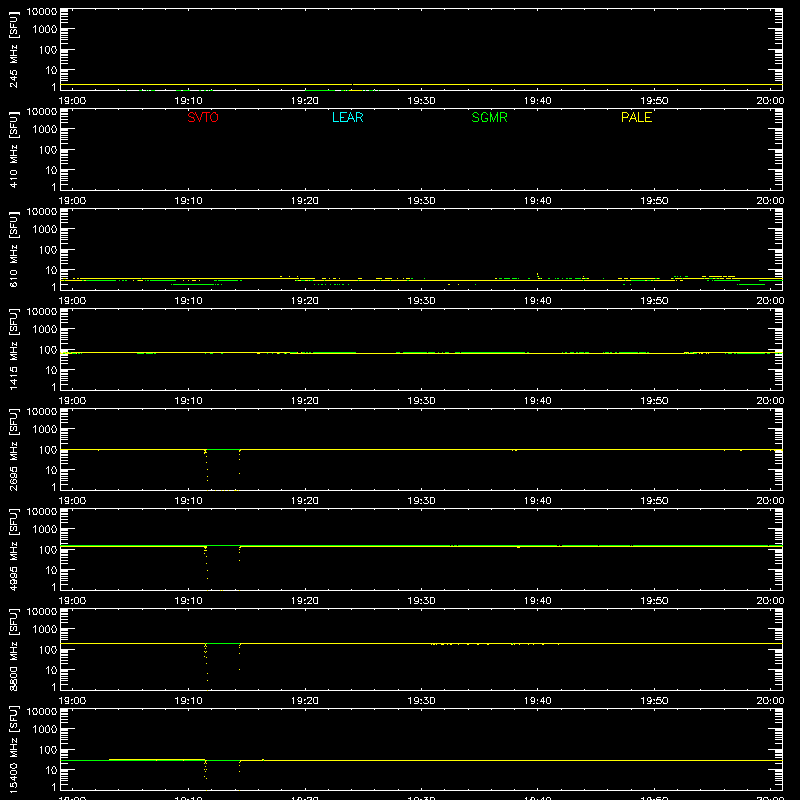Click 20:00 under the 8800 MHz plot

[770, 701]
